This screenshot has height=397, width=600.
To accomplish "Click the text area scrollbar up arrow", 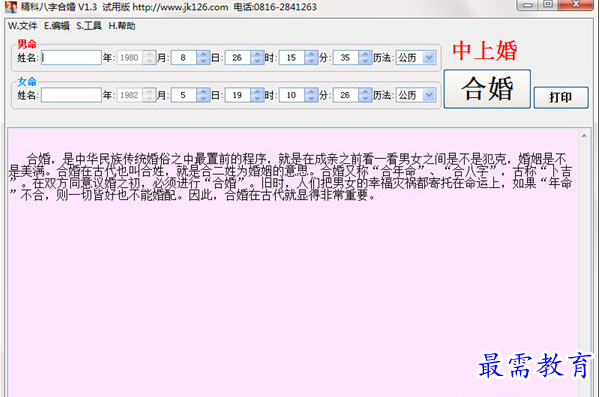I will tap(584, 136).
